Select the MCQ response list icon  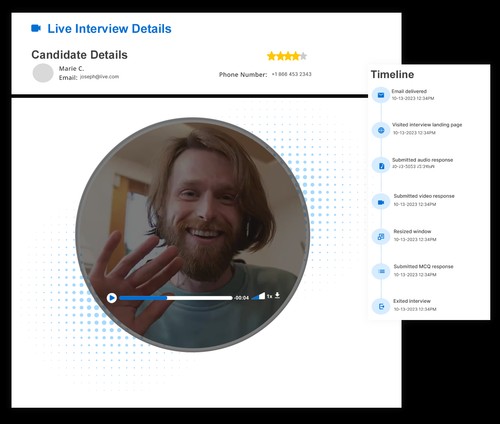click(381, 271)
